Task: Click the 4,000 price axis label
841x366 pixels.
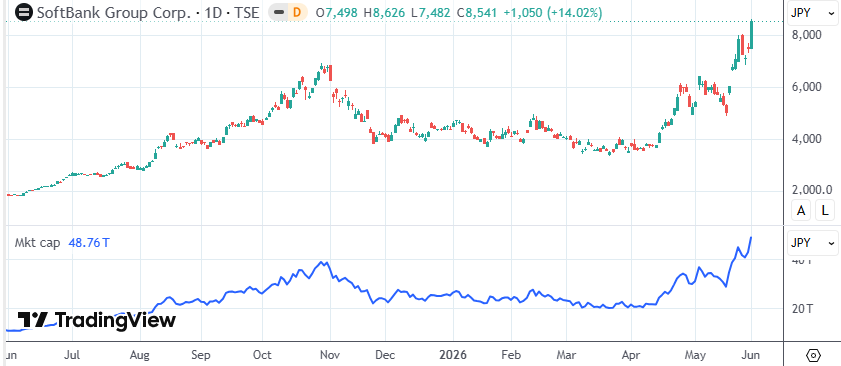Action: (806, 139)
